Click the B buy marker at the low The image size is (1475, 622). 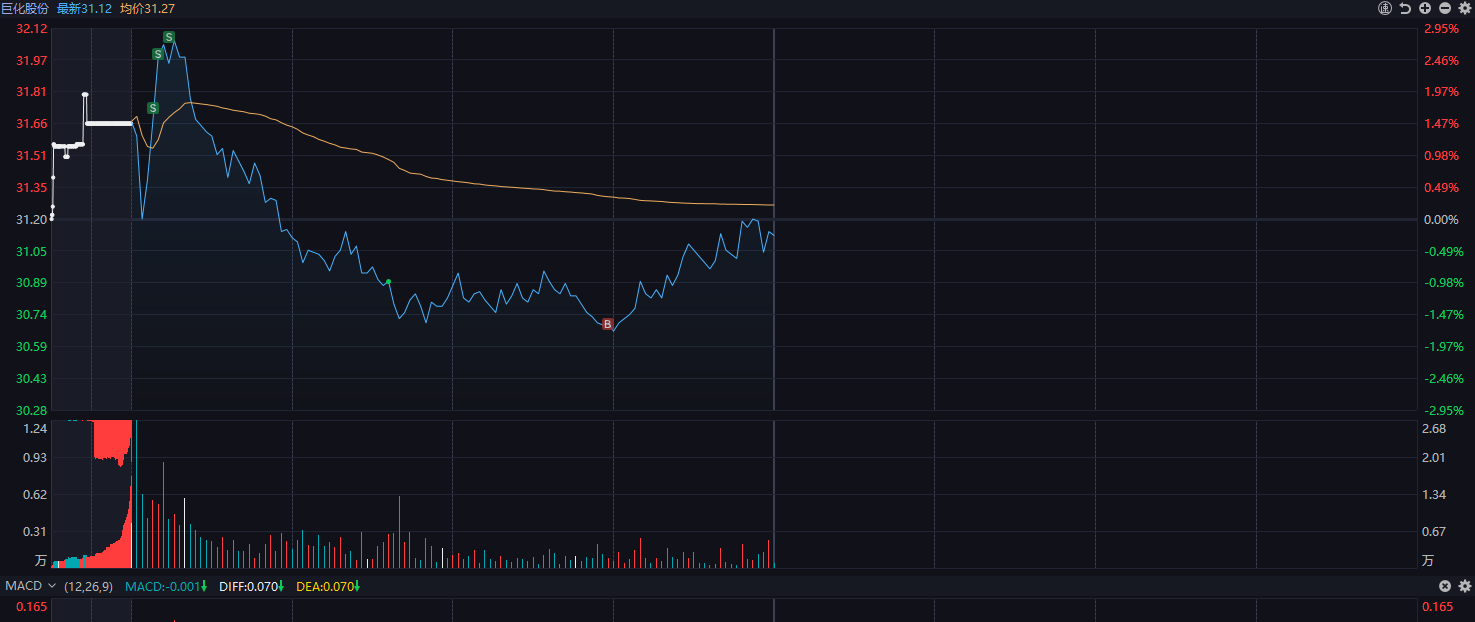point(607,324)
